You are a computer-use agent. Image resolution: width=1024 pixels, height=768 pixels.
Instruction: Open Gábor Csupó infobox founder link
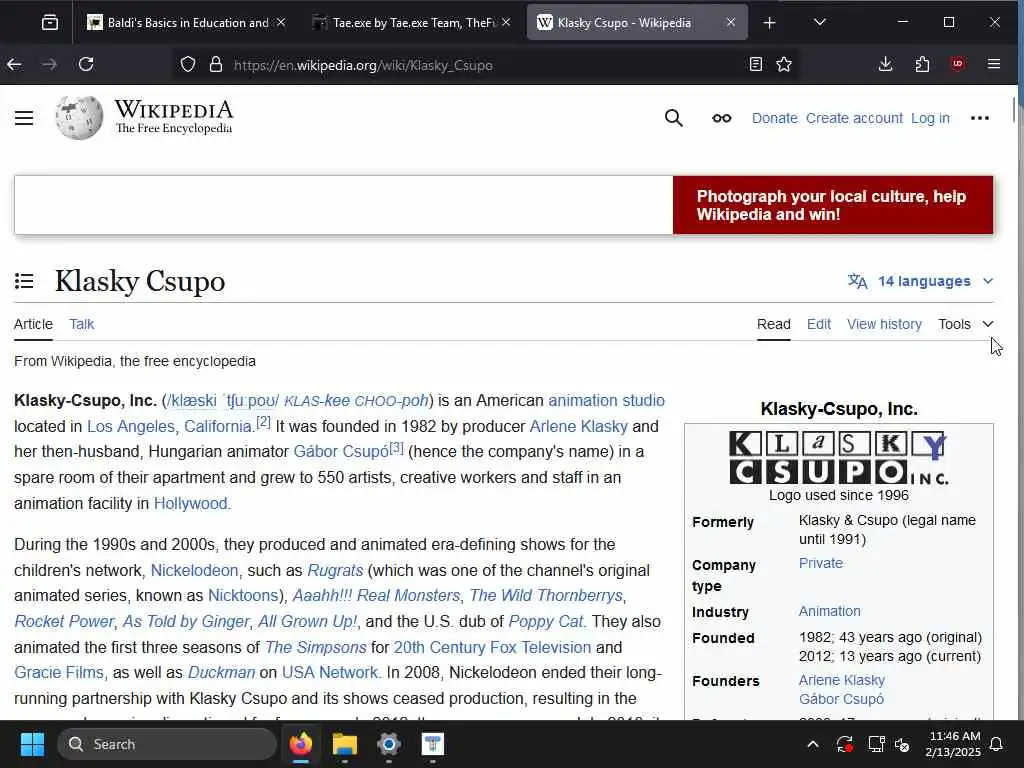click(x=841, y=699)
